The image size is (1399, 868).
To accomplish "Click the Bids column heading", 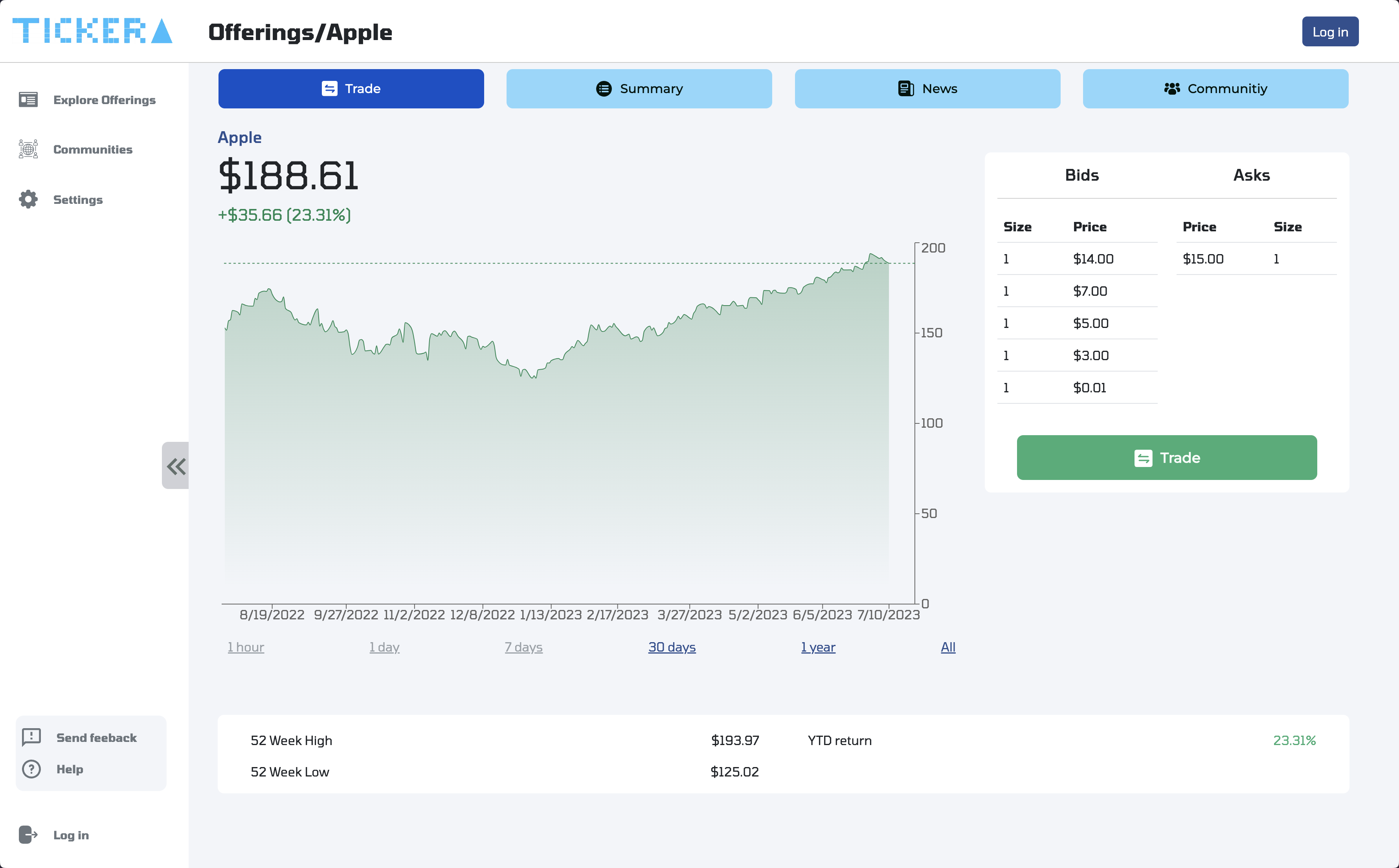I will tap(1082, 175).
